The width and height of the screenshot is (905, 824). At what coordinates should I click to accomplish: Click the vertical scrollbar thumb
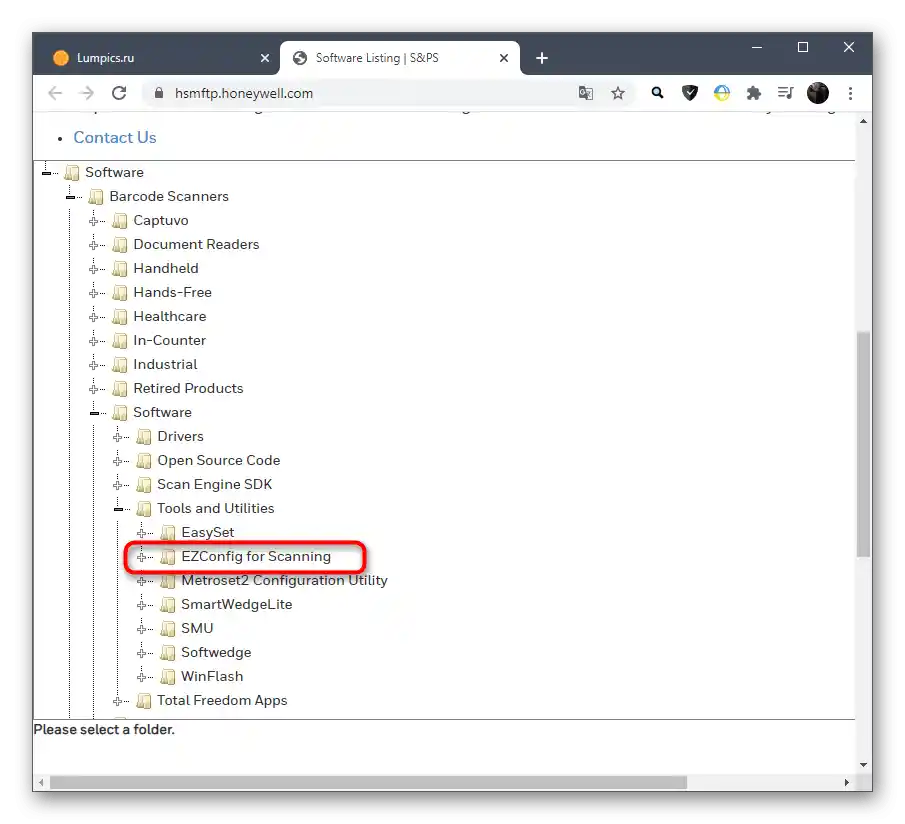pyautogui.click(x=863, y=444)
